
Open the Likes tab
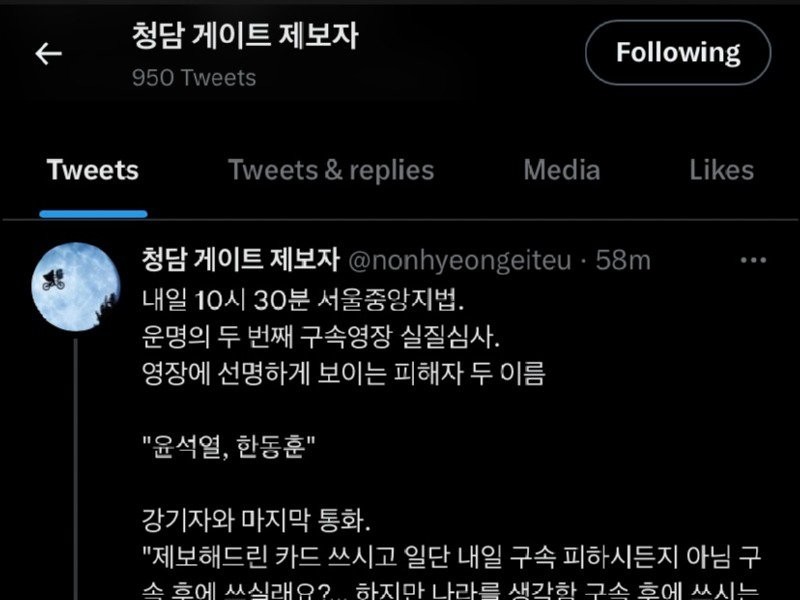(721, 170)
